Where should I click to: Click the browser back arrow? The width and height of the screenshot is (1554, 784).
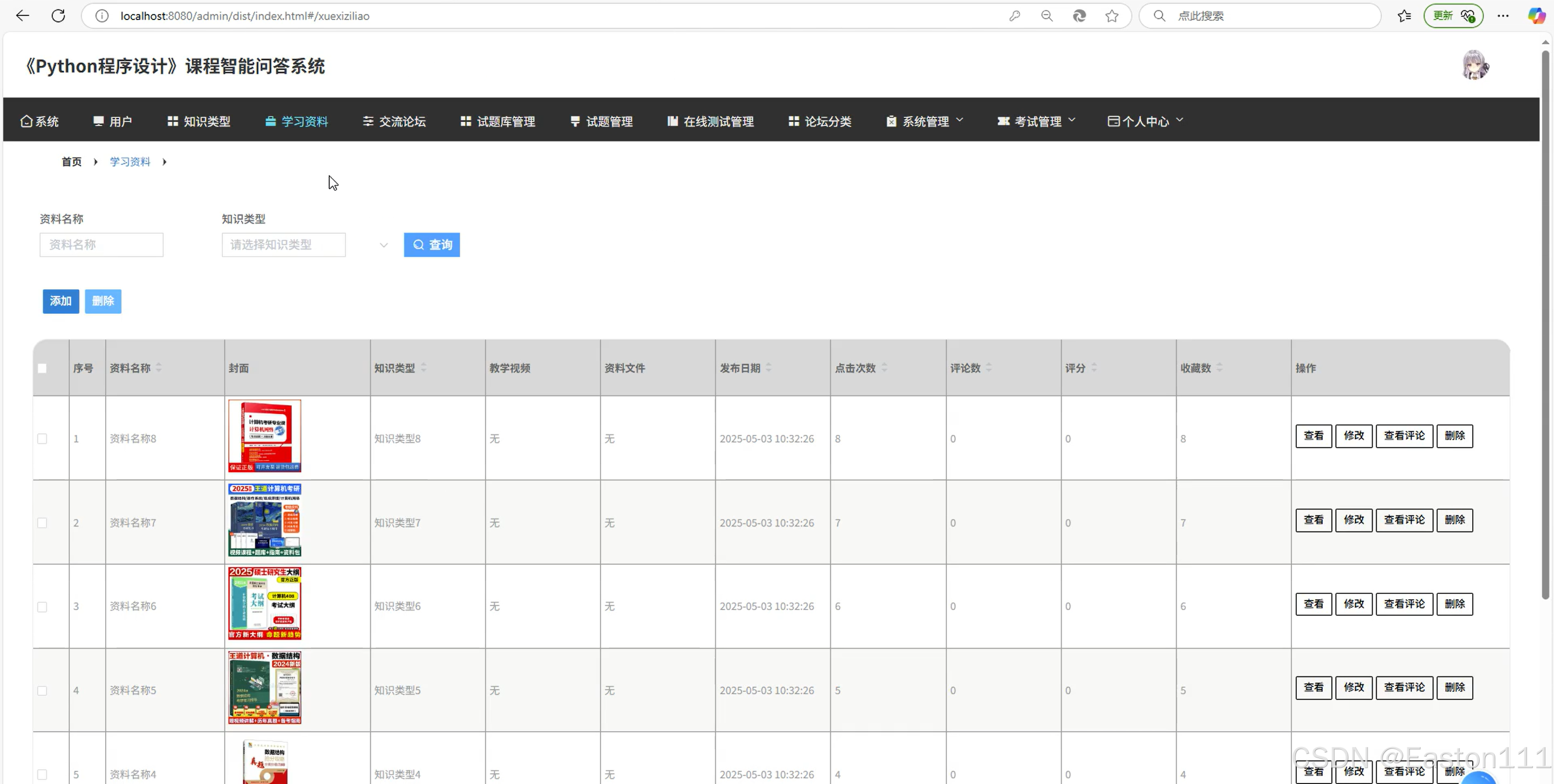22,15
